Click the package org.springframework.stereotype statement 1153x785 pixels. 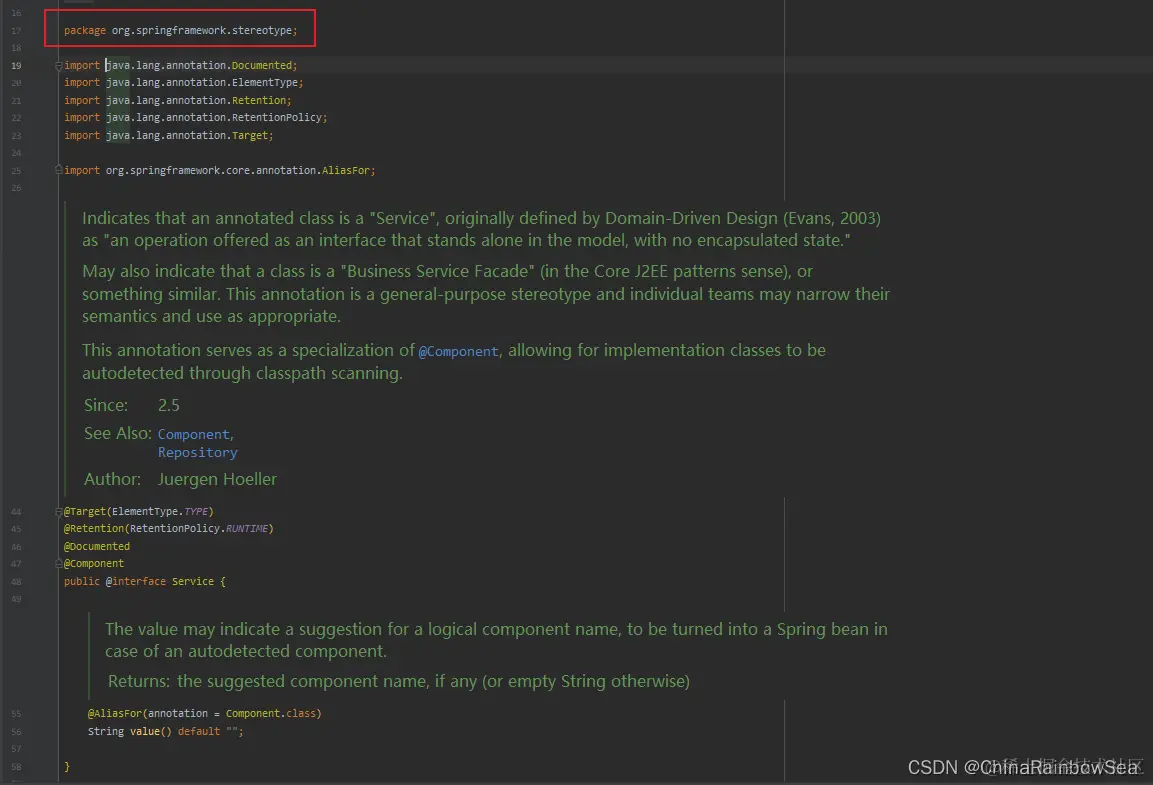click(181, 30)
